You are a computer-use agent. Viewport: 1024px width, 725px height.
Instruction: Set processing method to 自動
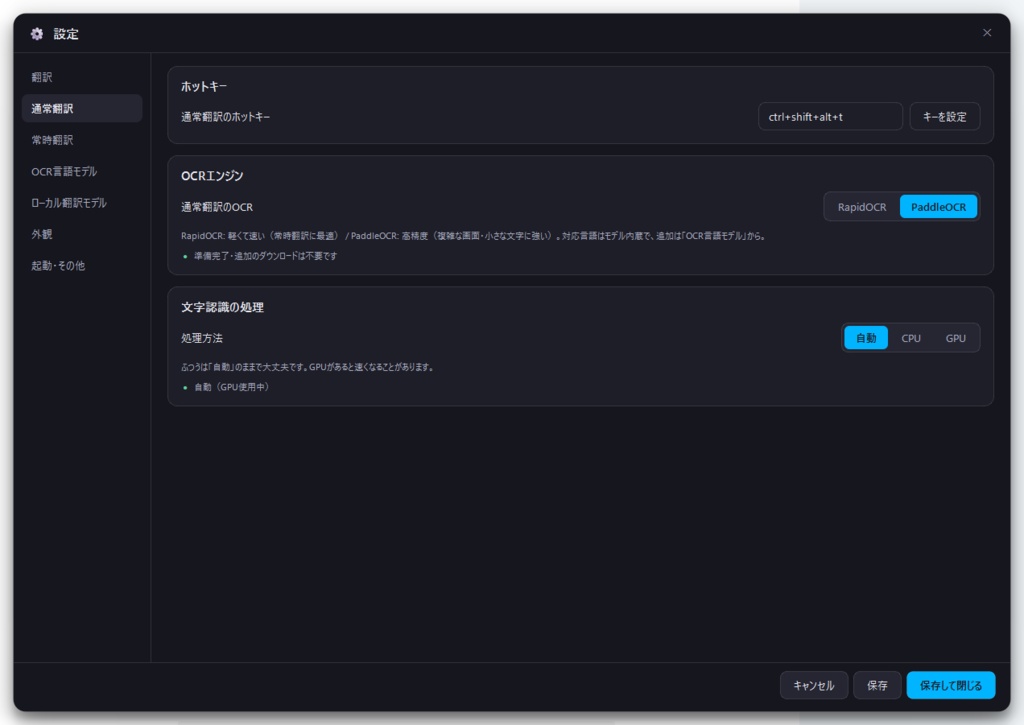866,338
